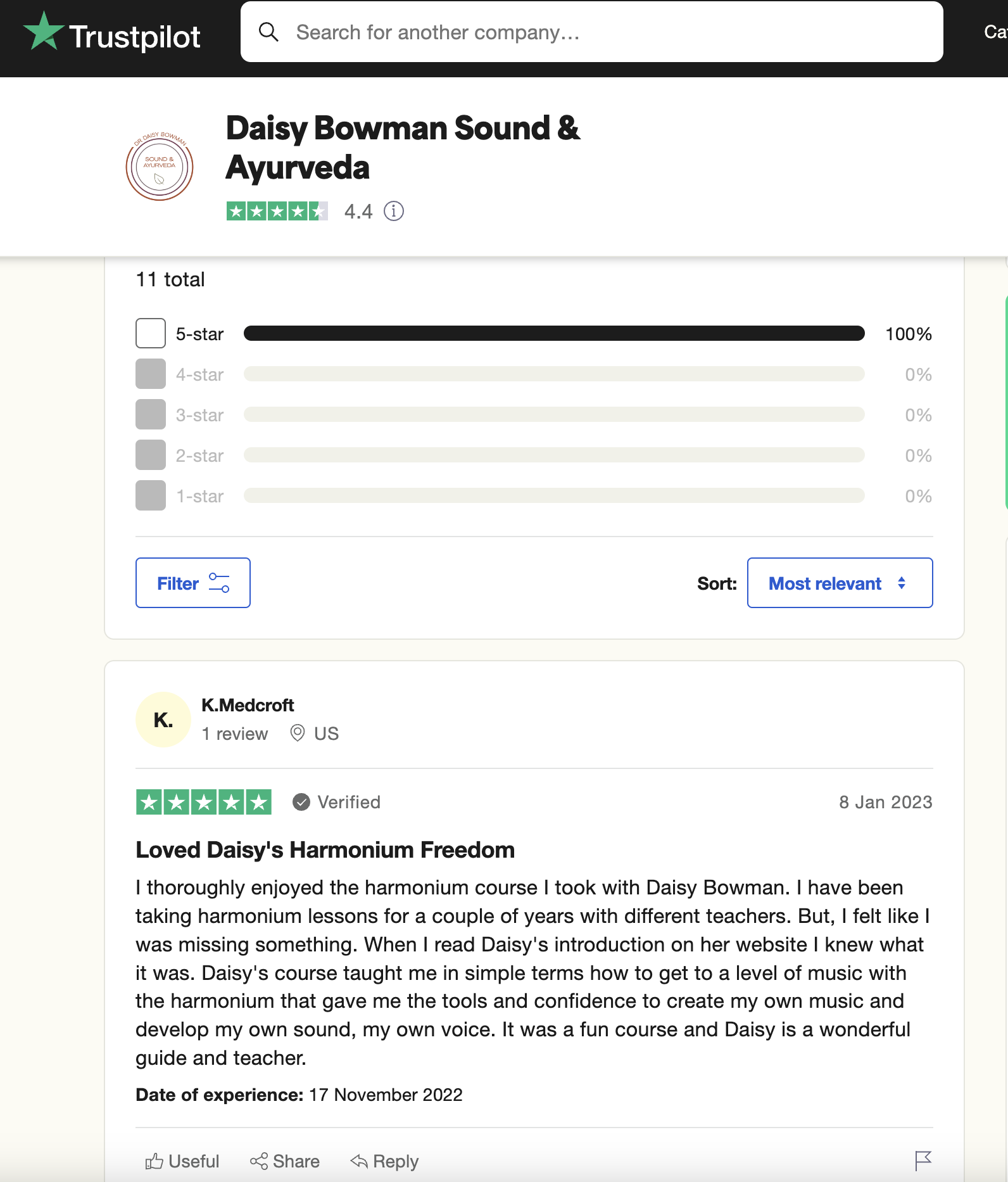Click the search magnifier icon
This screenshot has width=1008, height=1182.
(x=268, y=32)
